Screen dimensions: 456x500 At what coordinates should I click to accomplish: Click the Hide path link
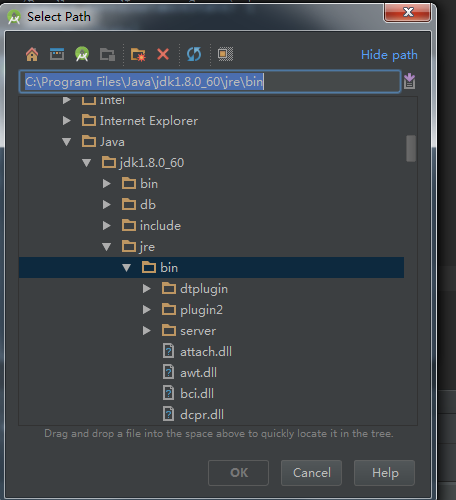pos(389,55)
